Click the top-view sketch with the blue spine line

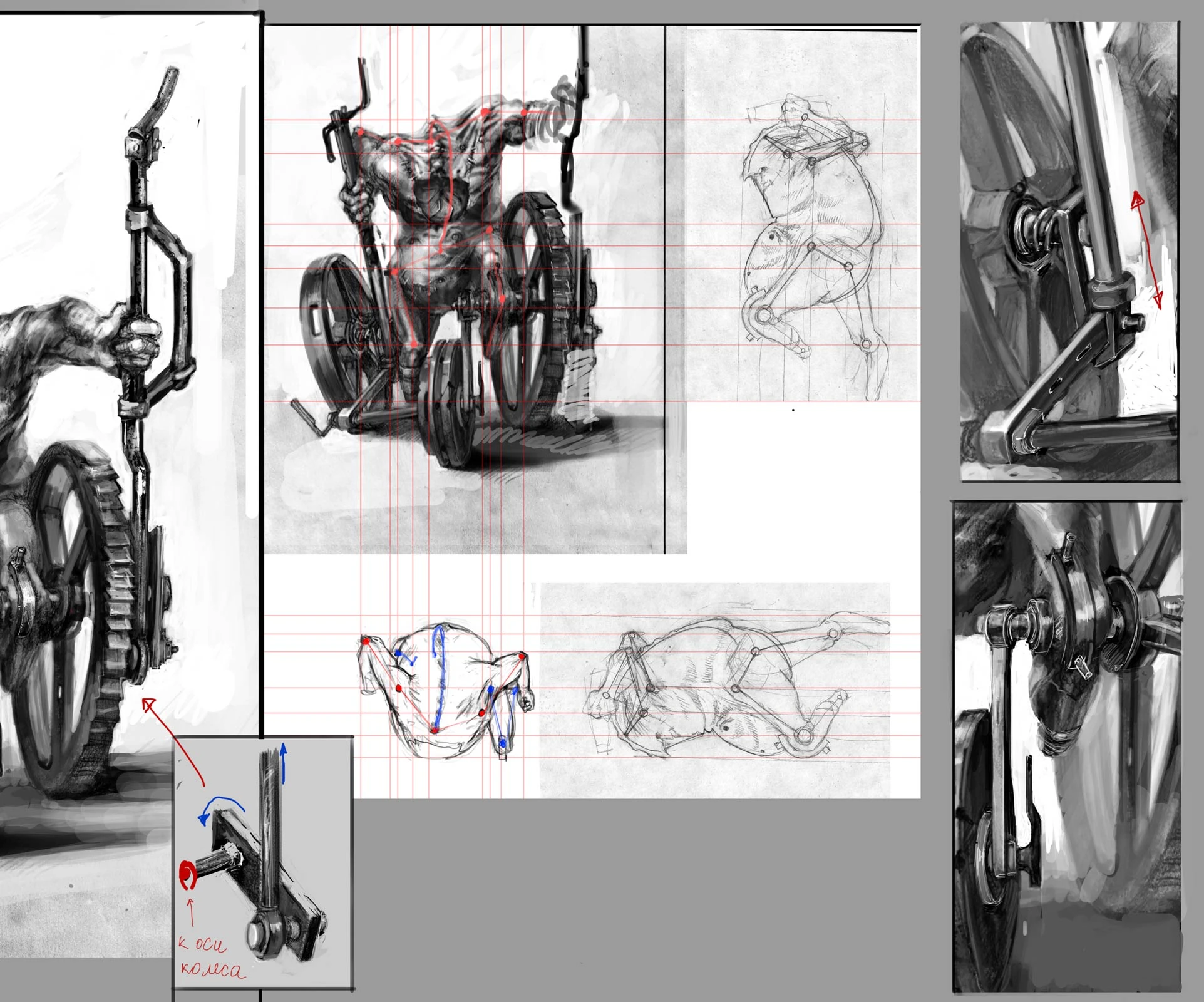[x=445, y=689]
